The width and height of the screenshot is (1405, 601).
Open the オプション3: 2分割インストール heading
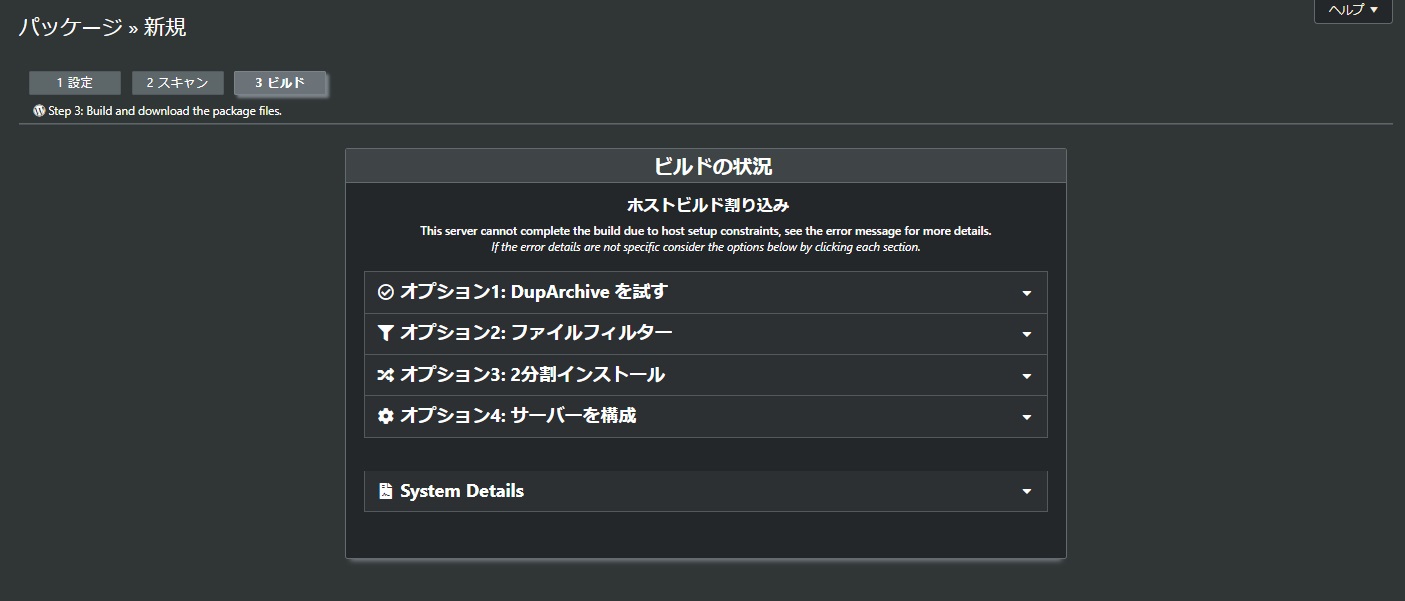point(532,375)
